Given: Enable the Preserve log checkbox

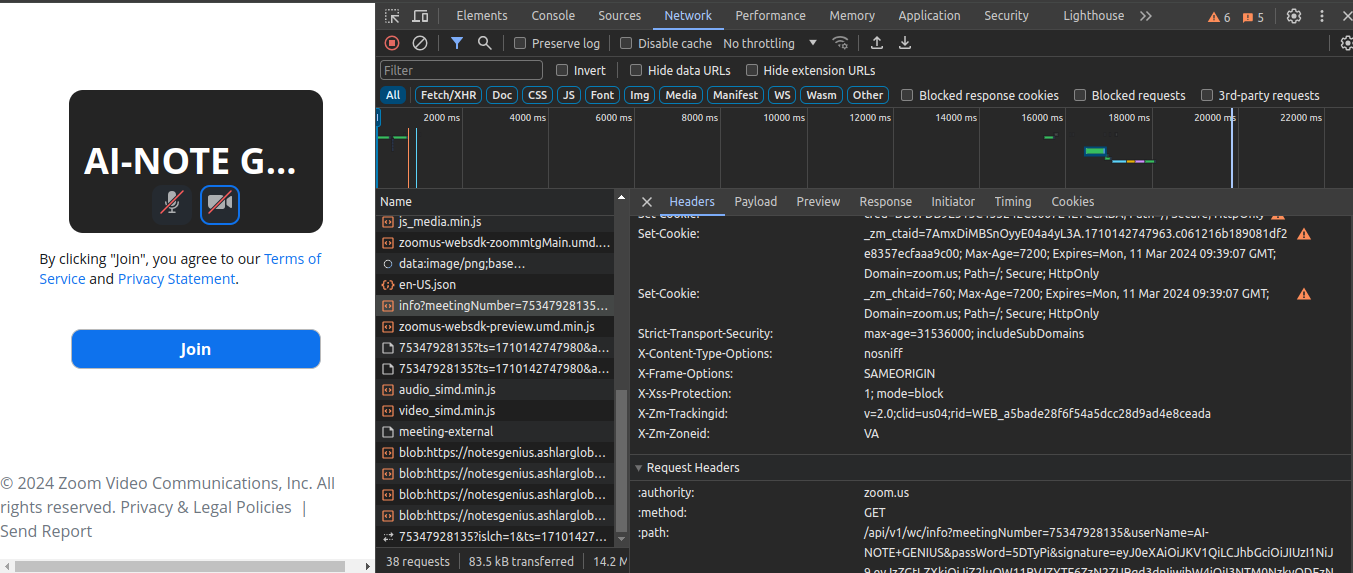Looking at the screenshot, I should point(520,44).
